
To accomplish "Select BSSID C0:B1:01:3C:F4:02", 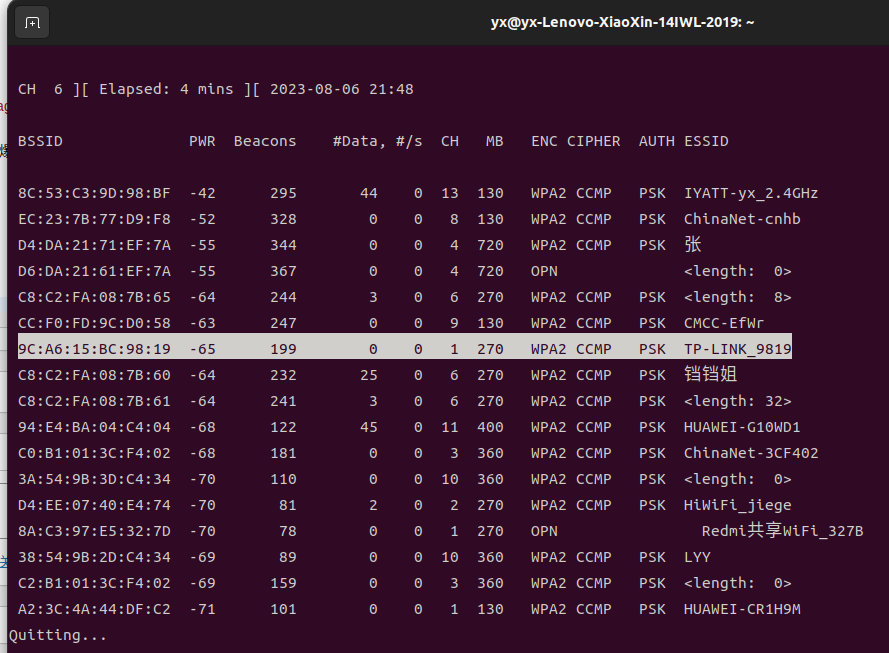I will (94, 453).
